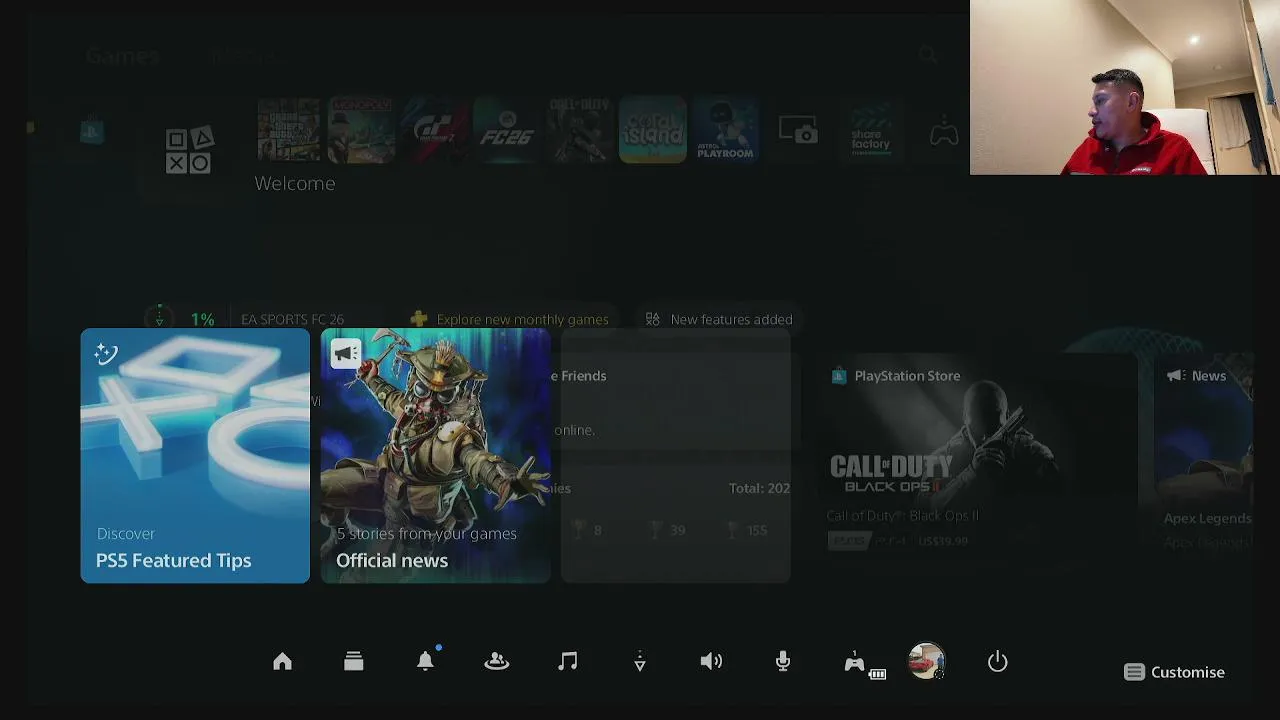Open Accessories controller battery icon
1280x720 pixels.
tap(864, 664)
